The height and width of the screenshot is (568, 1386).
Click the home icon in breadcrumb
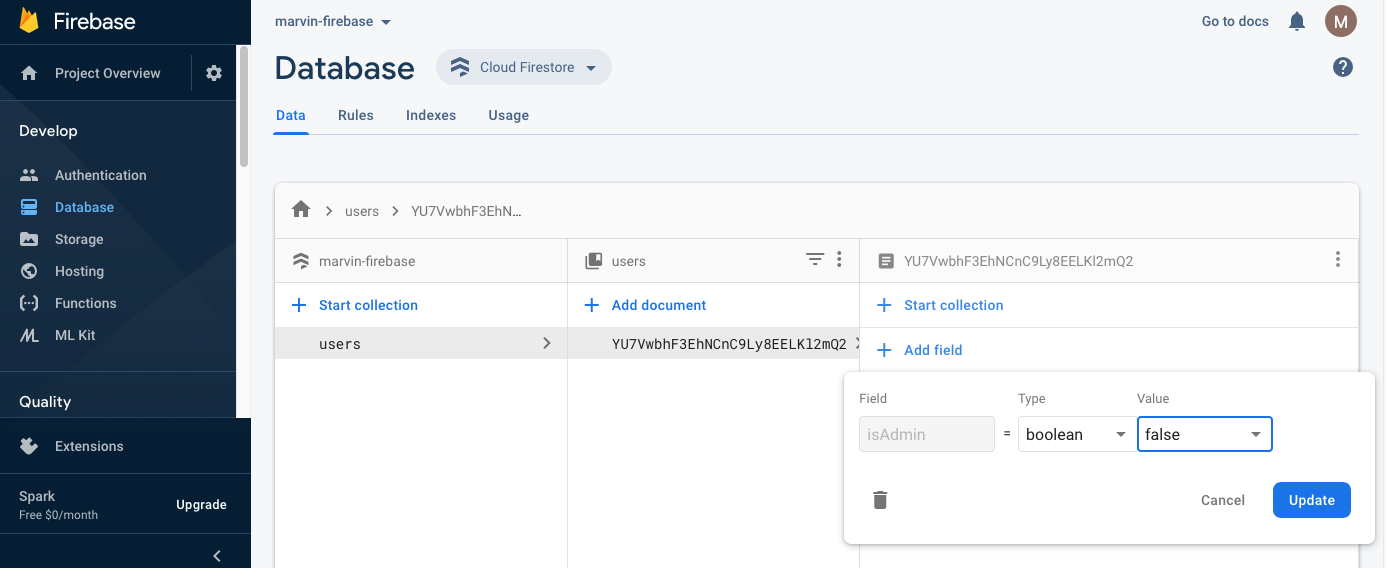tap(301, 210)
